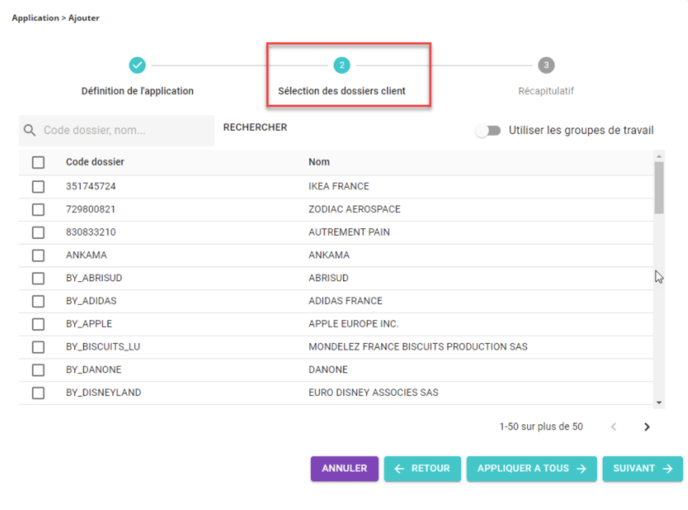Tick the BY_APPLE checkbox
Screen dimensions: 688x510
coord(38,324)
